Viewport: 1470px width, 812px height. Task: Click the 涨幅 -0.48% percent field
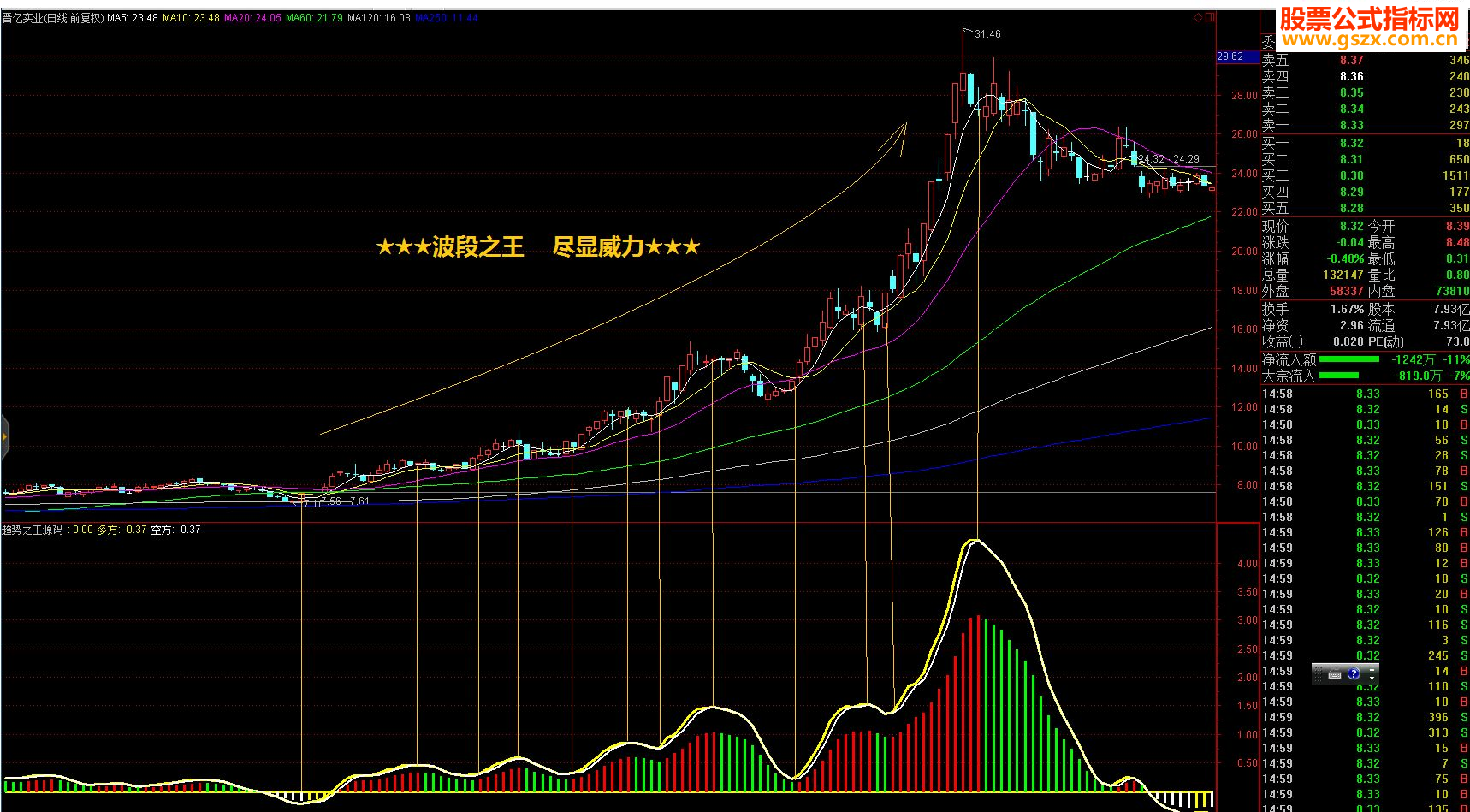pyautogui.click(x=1313, y=258)
